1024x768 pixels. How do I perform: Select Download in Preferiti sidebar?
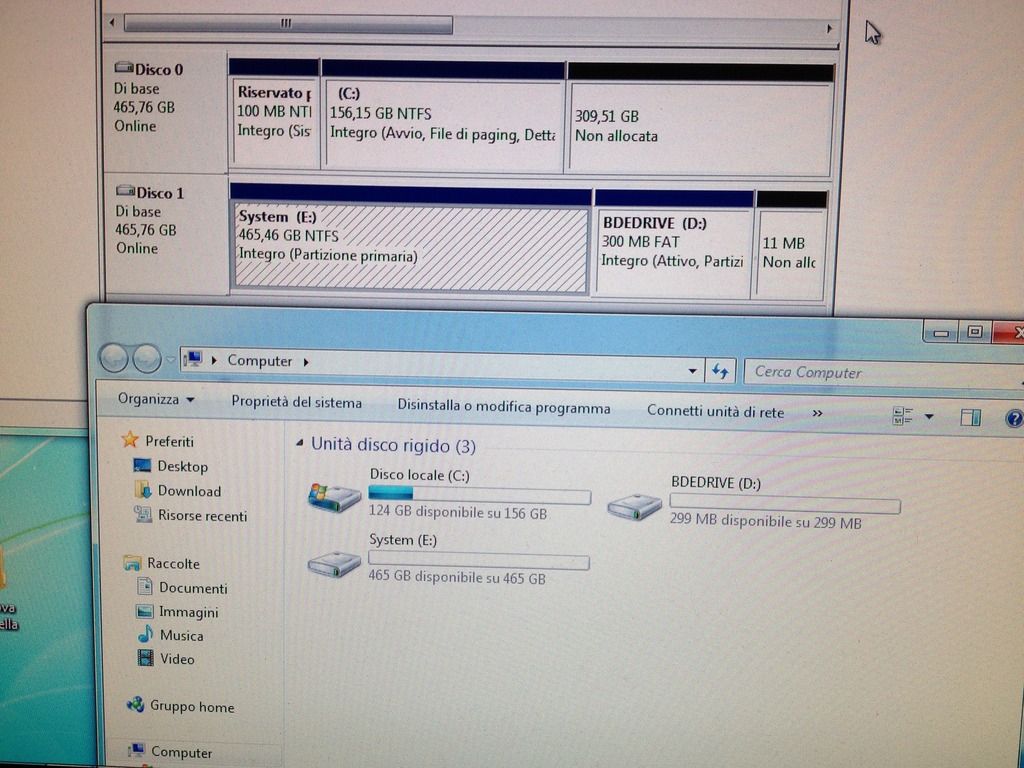188,491
